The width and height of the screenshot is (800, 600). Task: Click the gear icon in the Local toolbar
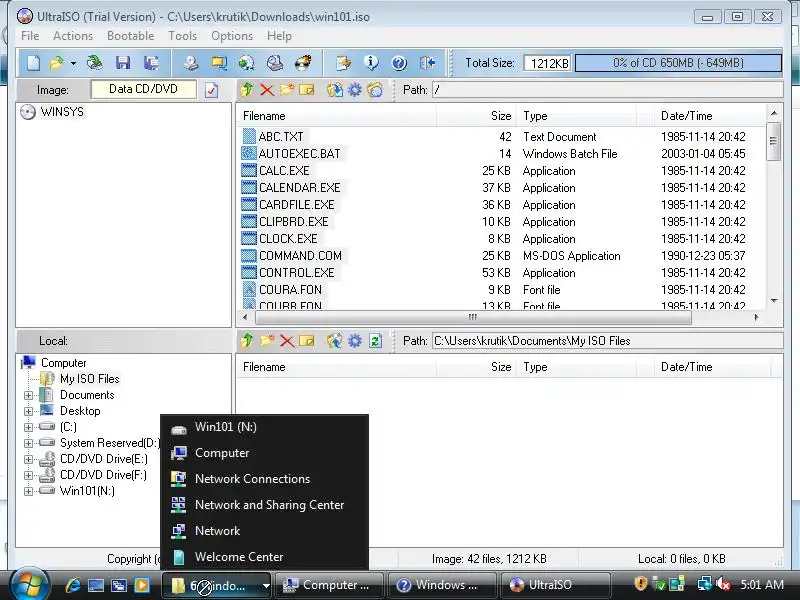(355, 340)
